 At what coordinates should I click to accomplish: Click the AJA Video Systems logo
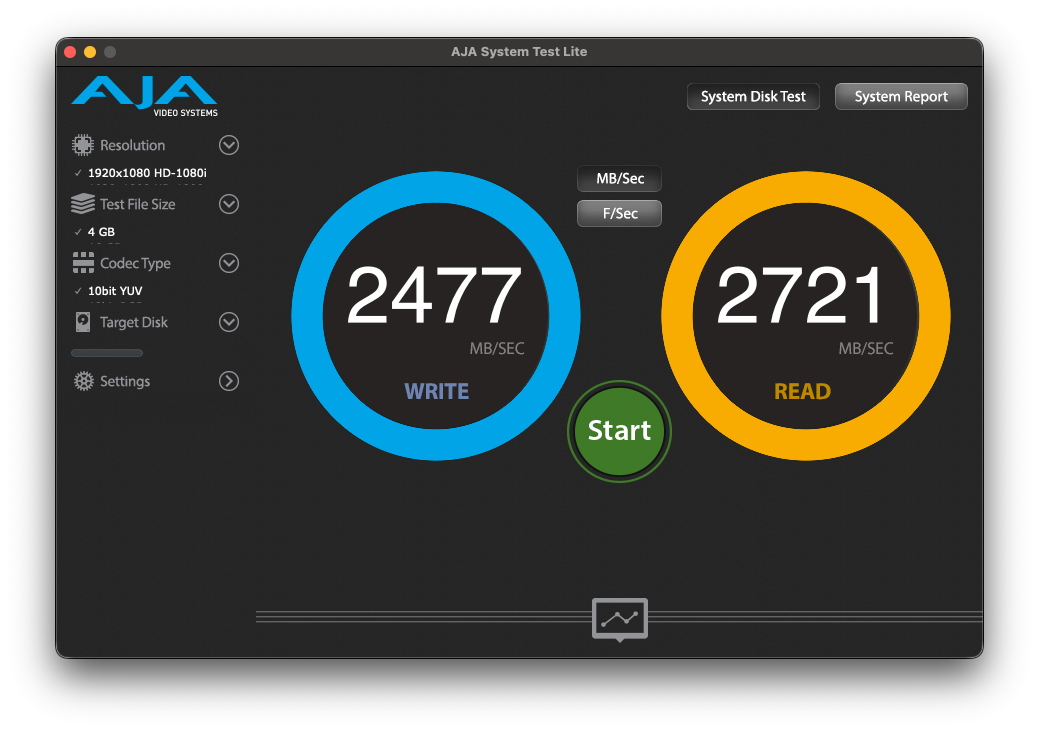(x=144, y=96)
